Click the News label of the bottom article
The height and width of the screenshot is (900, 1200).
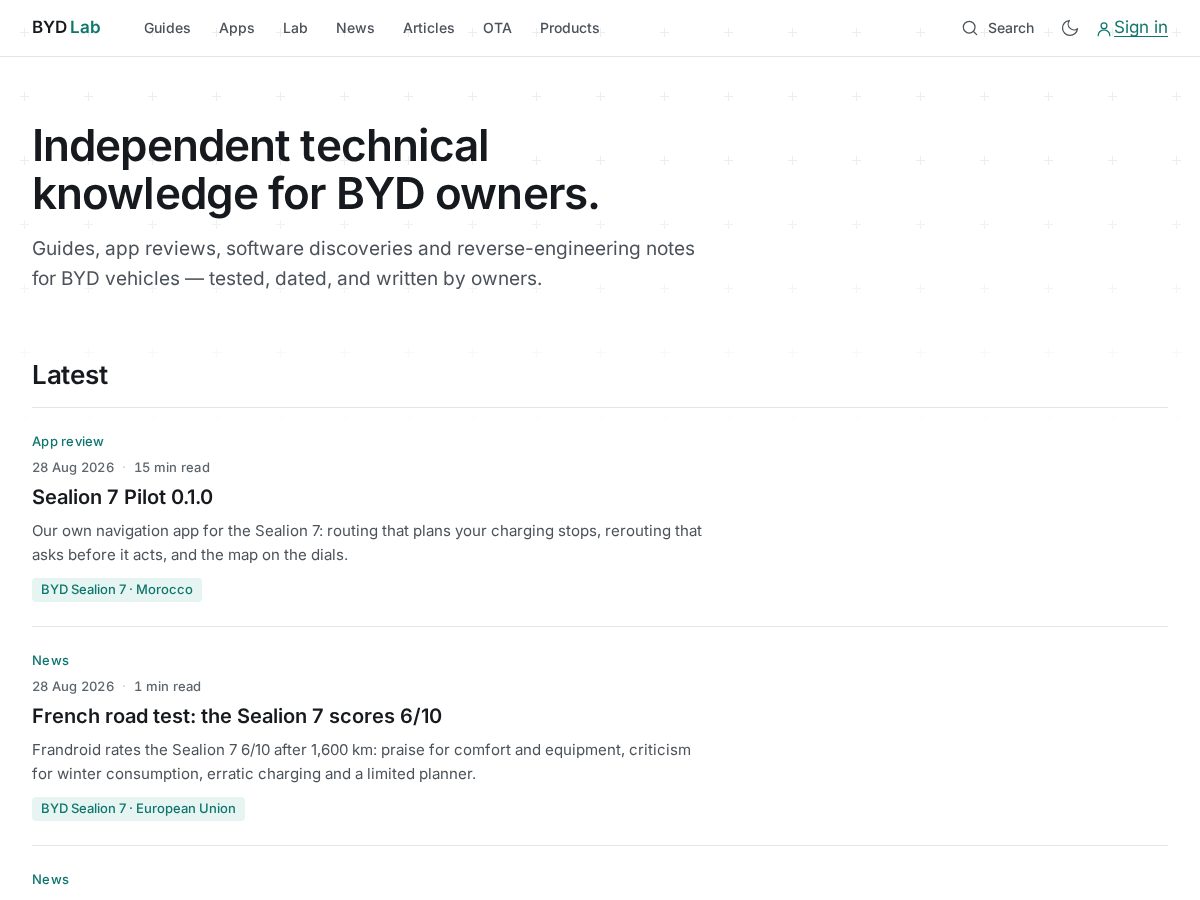pos(50,879)
